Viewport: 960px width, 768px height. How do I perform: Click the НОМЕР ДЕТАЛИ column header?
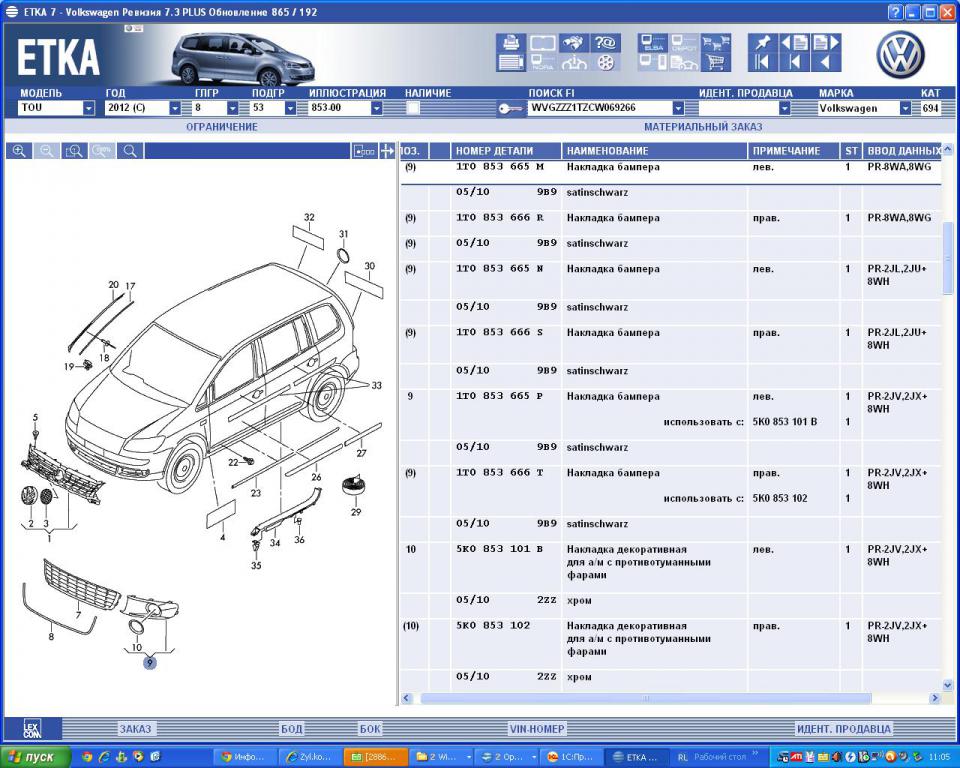point(506,151)
